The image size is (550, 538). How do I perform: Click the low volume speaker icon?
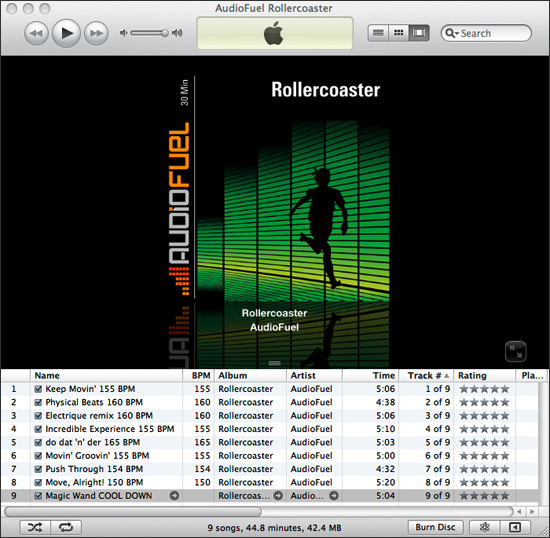123,33
